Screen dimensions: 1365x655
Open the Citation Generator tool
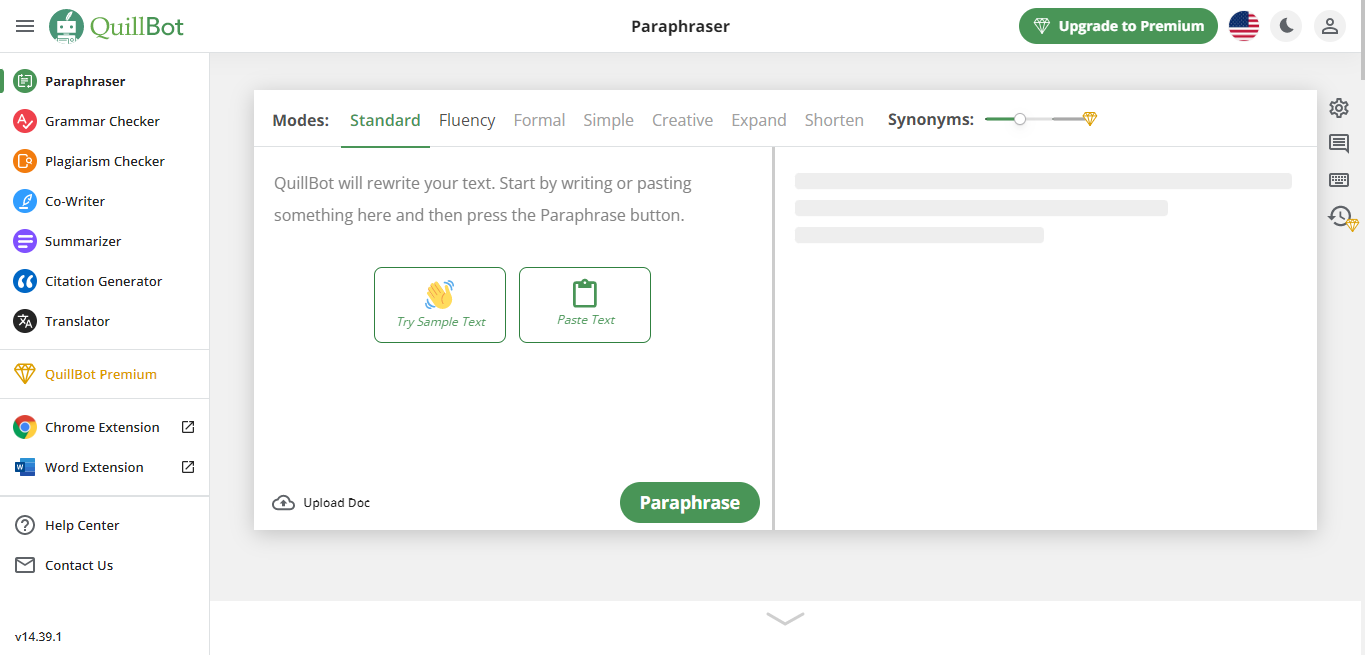click(103, 281)
